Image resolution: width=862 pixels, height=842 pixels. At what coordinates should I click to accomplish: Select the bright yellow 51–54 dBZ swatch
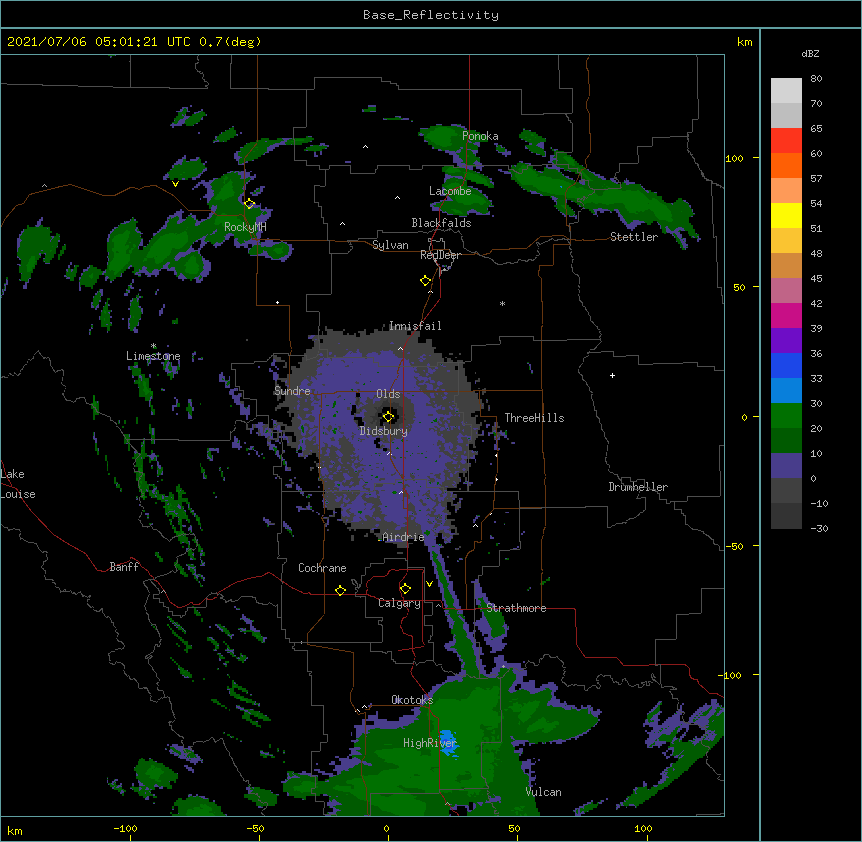[786, 215]
